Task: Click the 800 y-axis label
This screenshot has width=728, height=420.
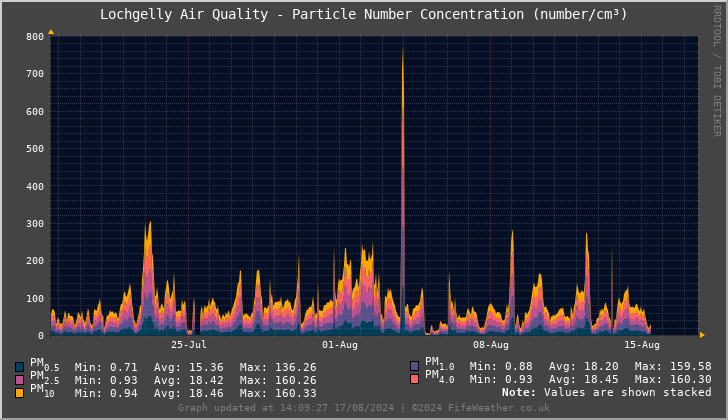Action: tap(35, 37)
